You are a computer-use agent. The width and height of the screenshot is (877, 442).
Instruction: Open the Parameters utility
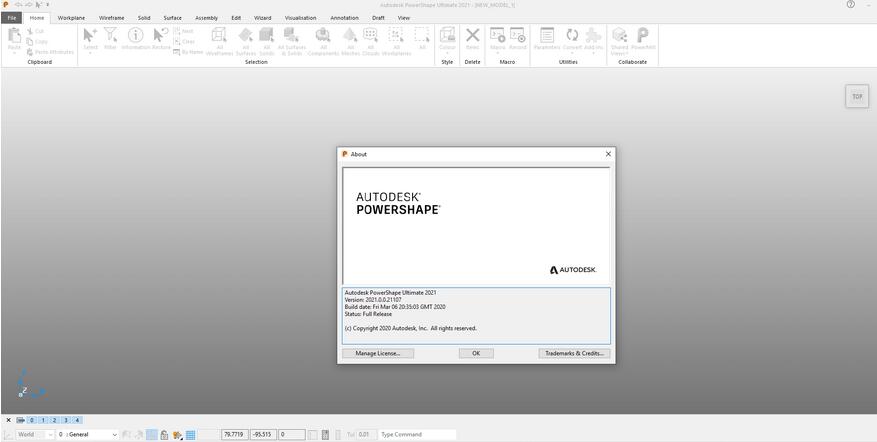pos(547,35)
